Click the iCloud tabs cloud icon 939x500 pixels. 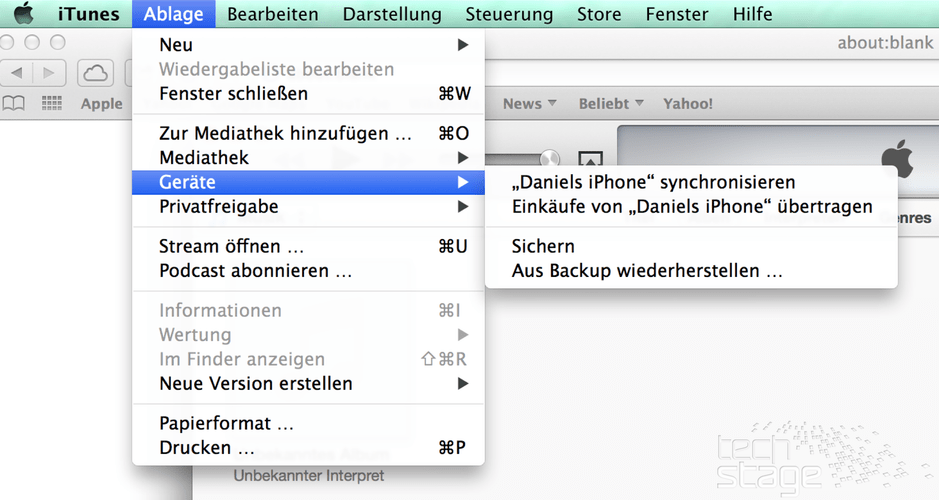96,72
